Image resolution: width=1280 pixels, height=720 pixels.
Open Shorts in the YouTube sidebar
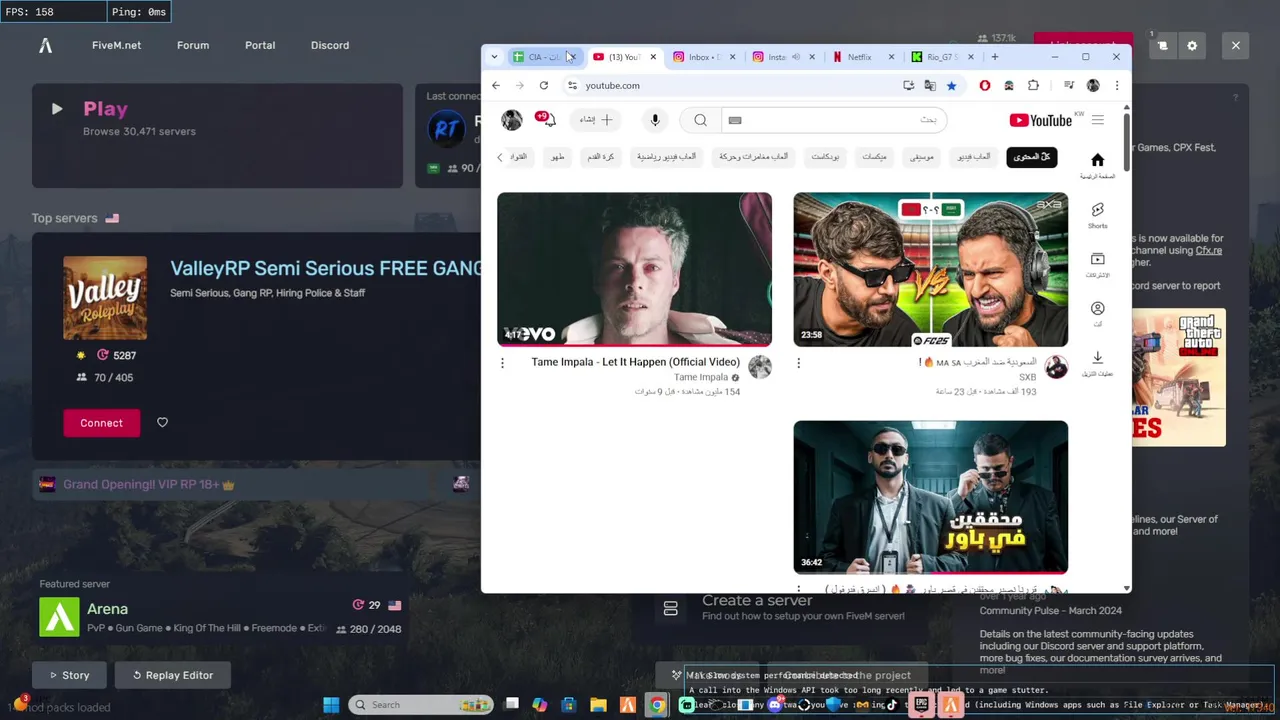tap(1097, 215)
